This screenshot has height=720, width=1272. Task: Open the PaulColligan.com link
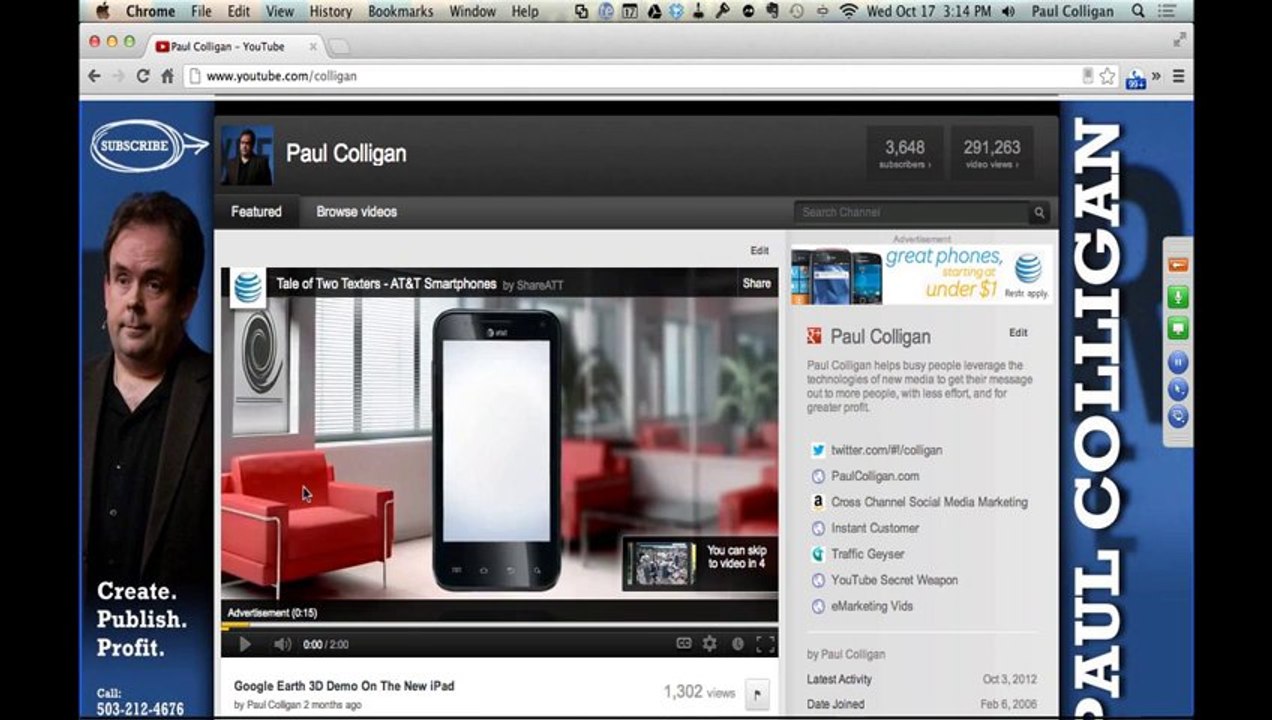(x=874, y=476)
